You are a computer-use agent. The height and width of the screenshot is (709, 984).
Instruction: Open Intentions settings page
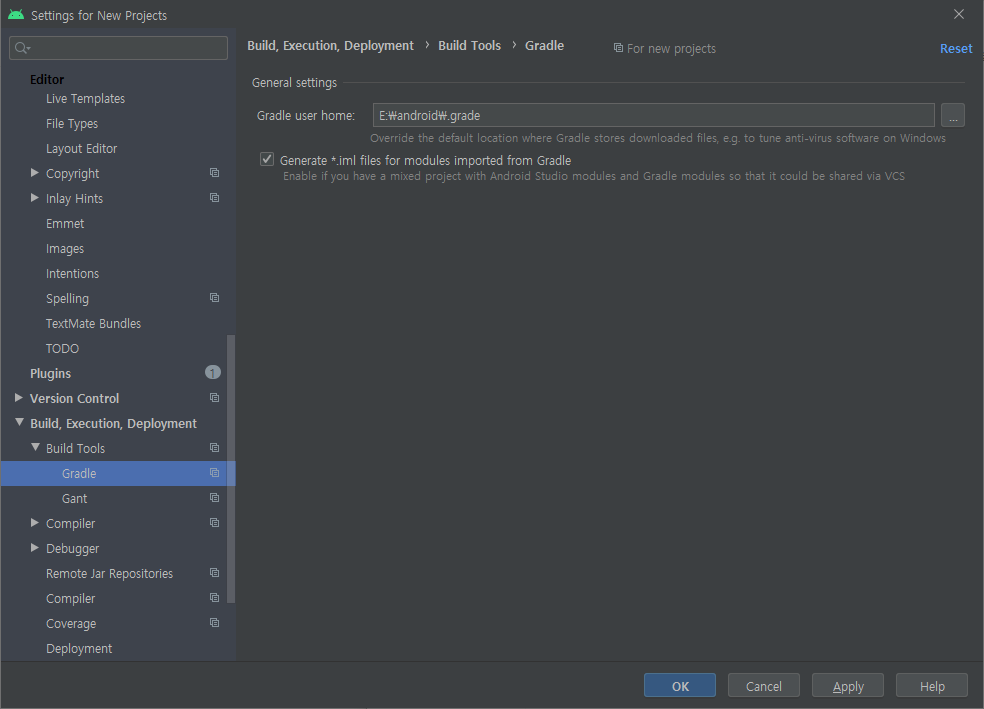72,274
